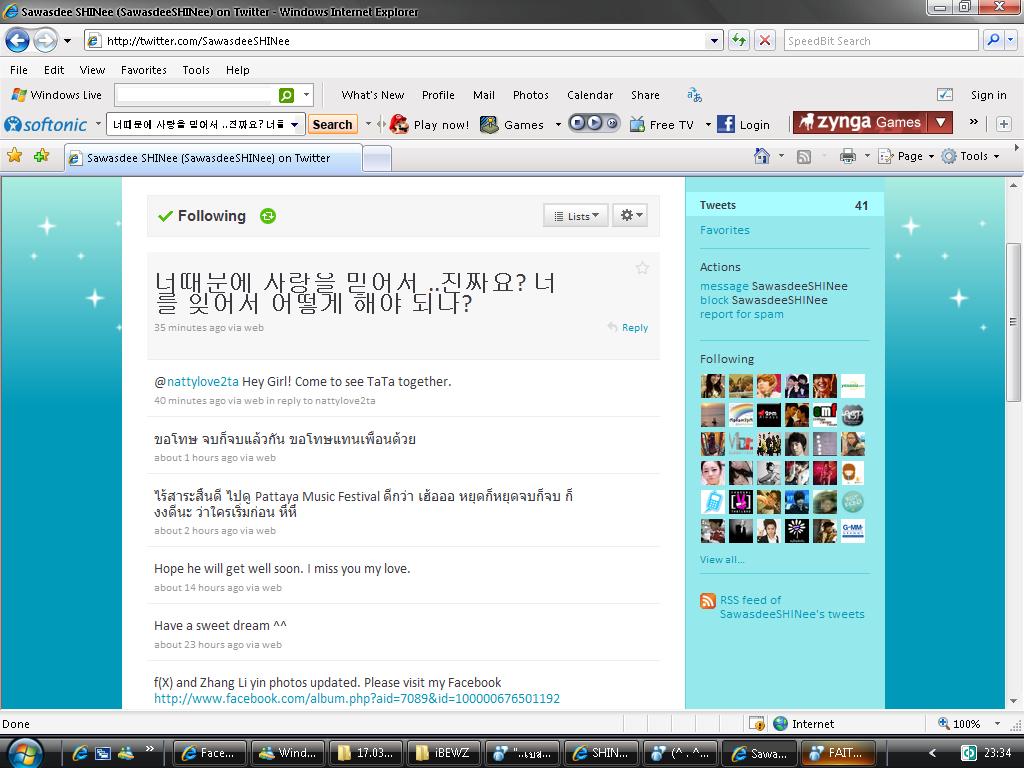The image size is (1024, 768).
Task: Open the Help menu
Action: pyautogui.click(x=238, y=70)
